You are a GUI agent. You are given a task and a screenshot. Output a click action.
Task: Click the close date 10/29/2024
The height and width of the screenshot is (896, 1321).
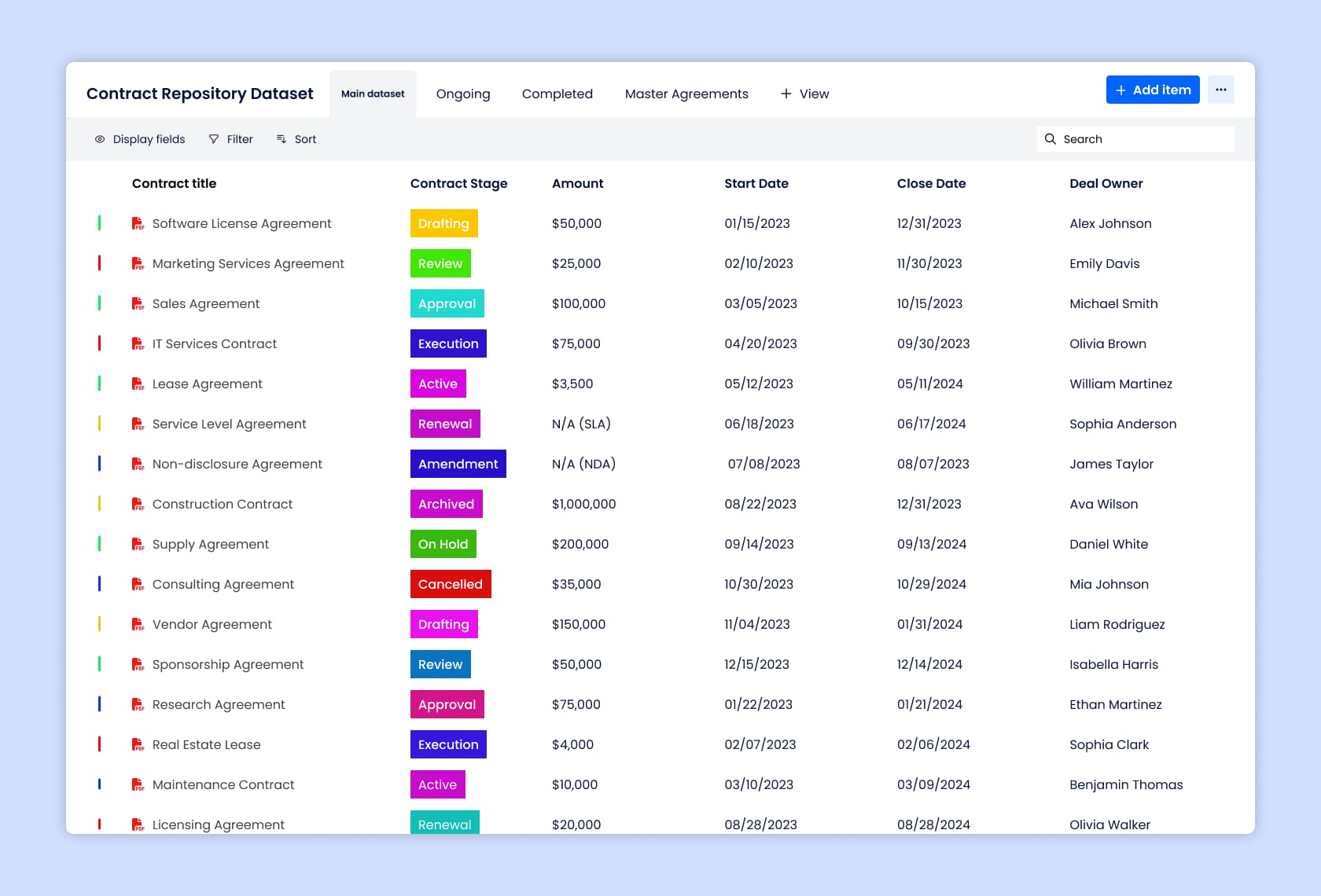click(932, 584)
